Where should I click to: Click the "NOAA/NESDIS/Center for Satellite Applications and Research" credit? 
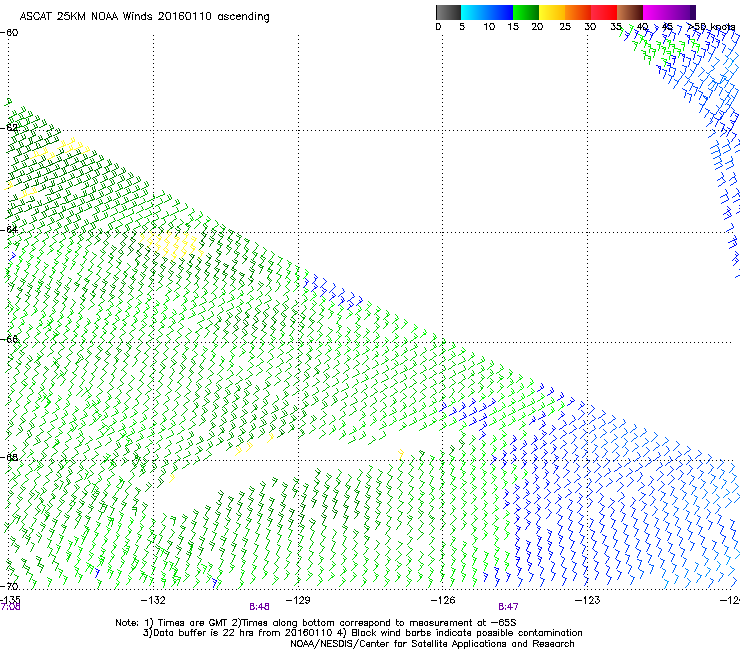pyautogui.click(x=432, y=644)
